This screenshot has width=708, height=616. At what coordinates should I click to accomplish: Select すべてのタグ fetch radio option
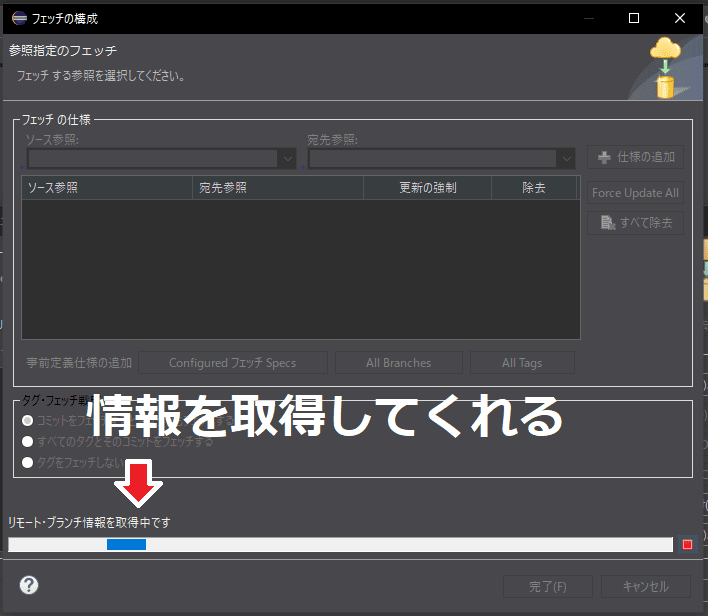[28, 441]
